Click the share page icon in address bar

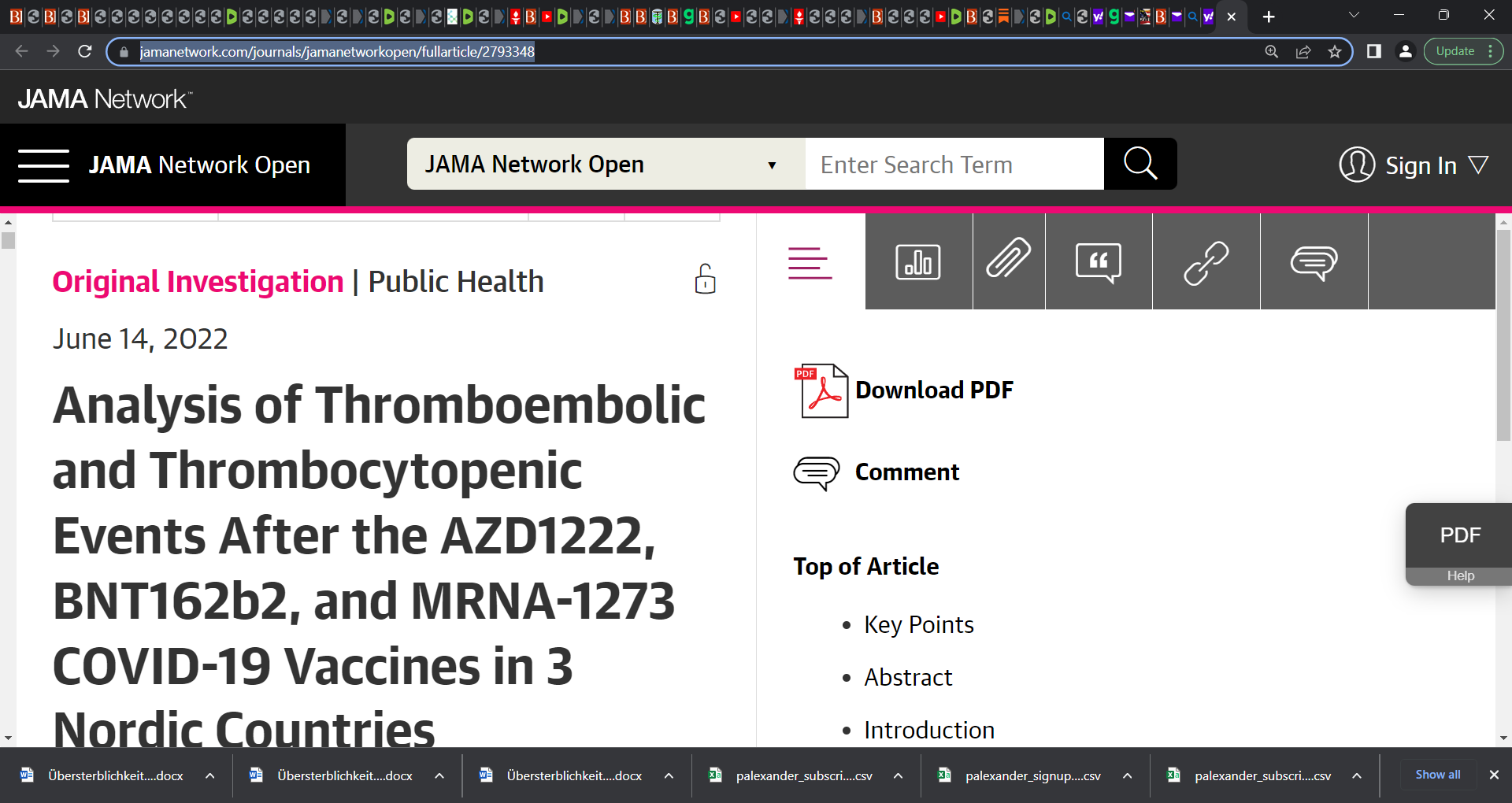(1303, 52)
